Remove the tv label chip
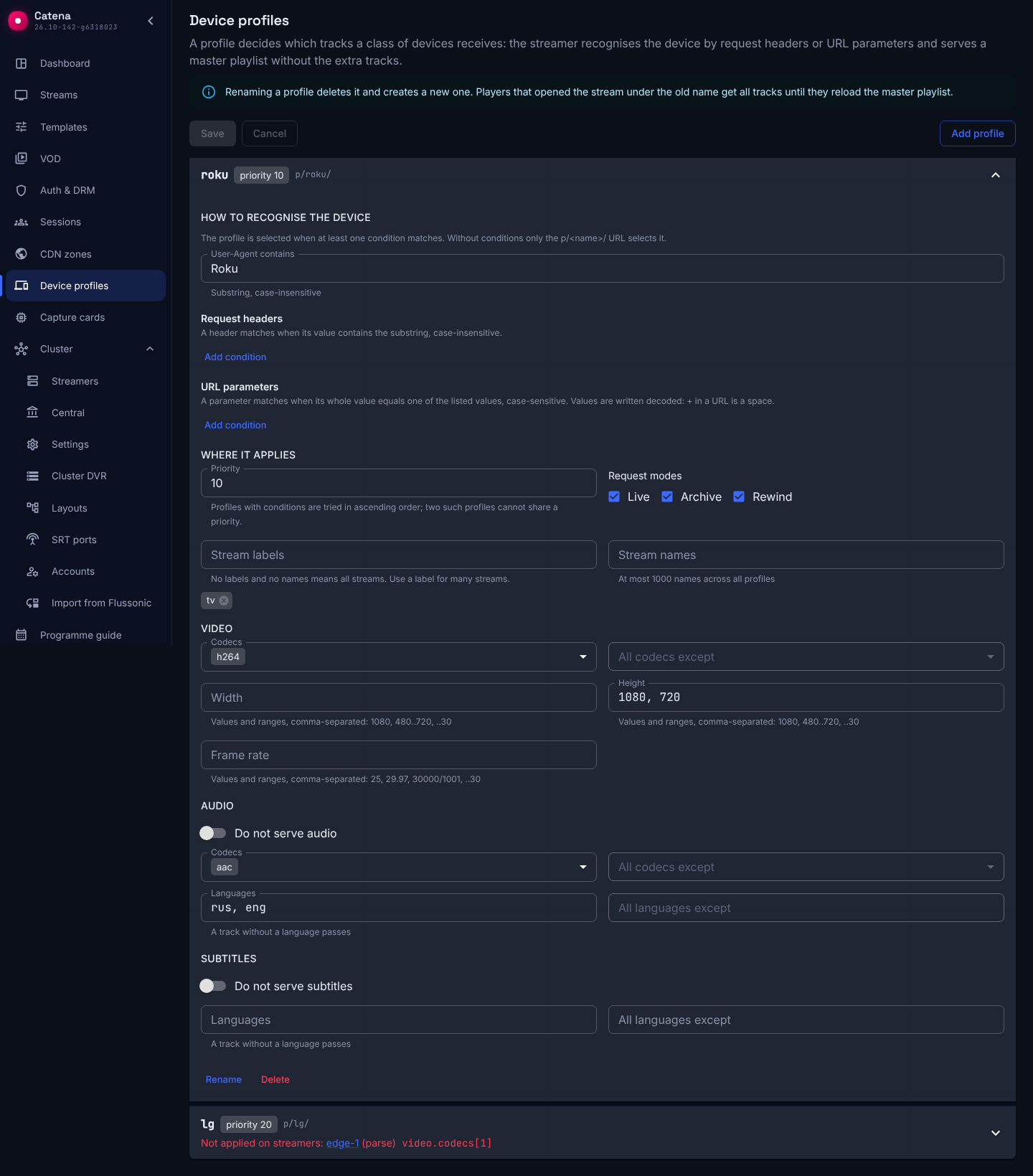 (224, 601)
